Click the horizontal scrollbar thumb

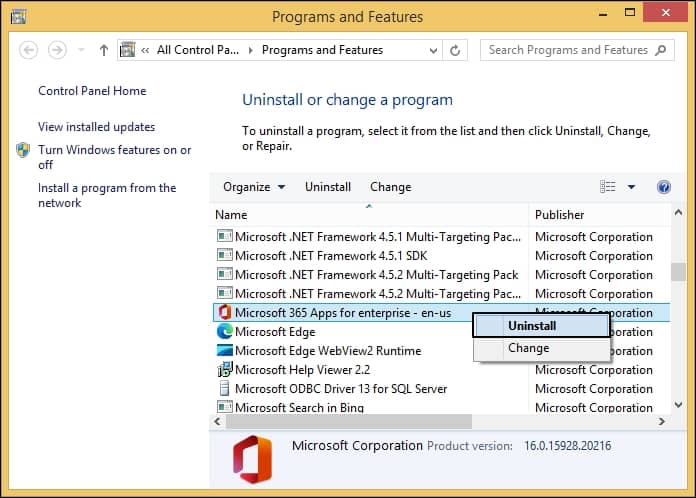coord(349,422)
